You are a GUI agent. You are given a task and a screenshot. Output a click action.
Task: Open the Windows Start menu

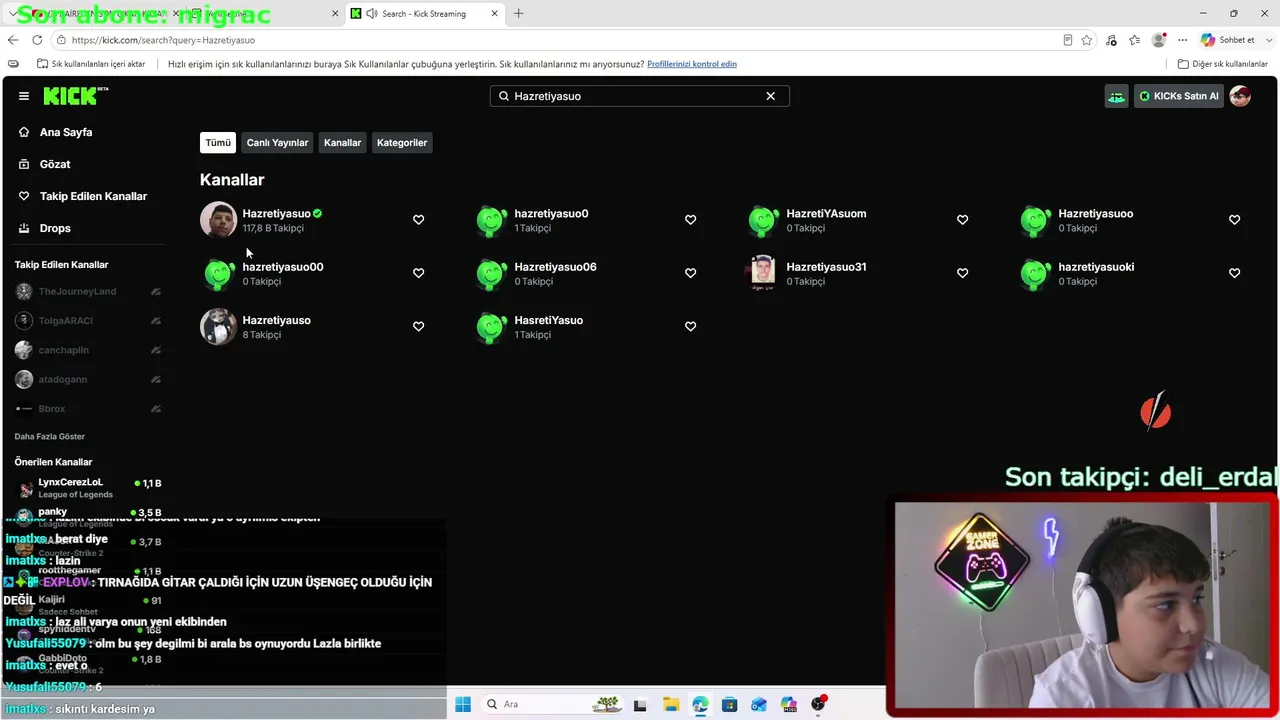click(x=463, y=704)
